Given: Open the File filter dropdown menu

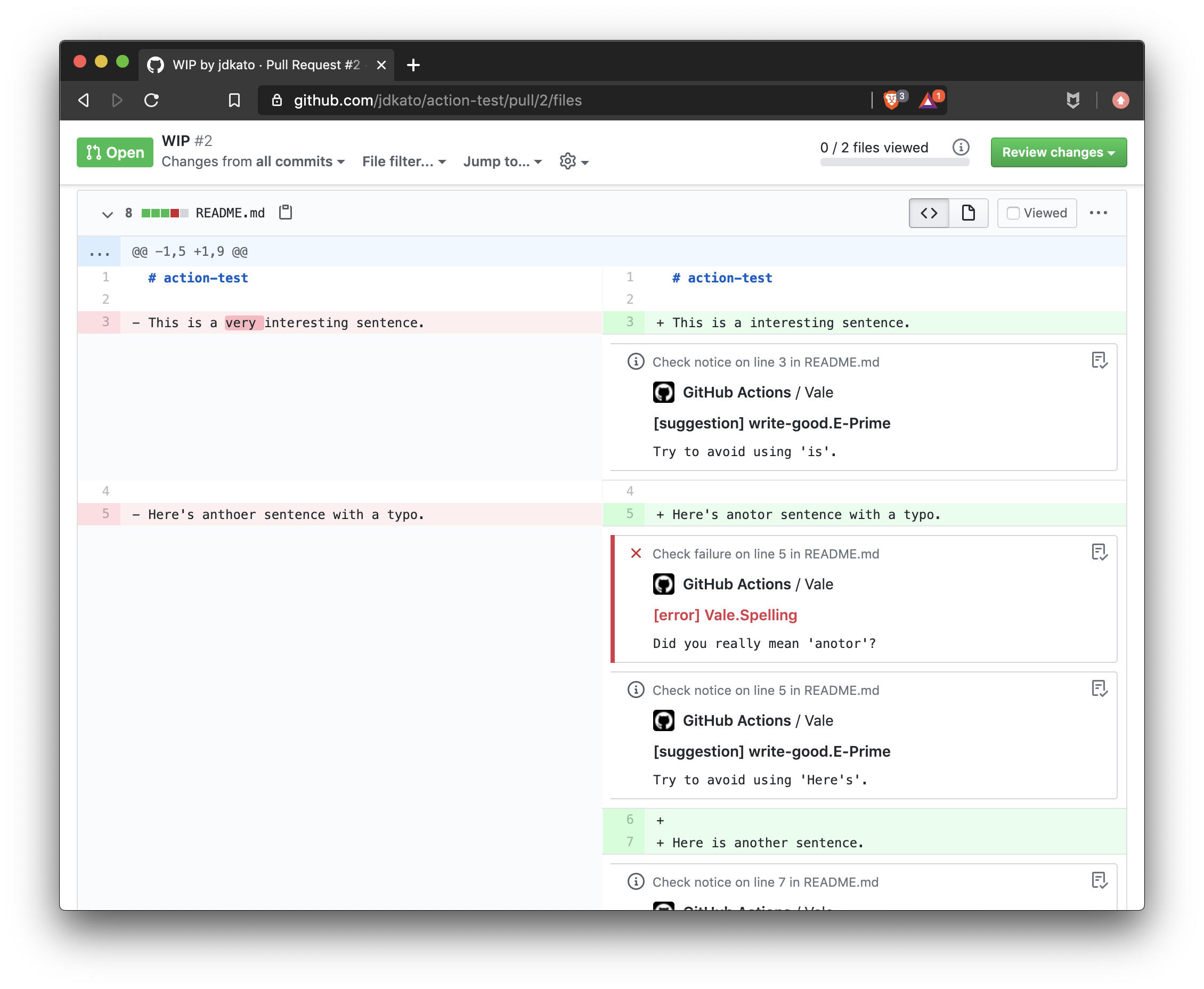Looking at the screenshot, I should (403, 161).
